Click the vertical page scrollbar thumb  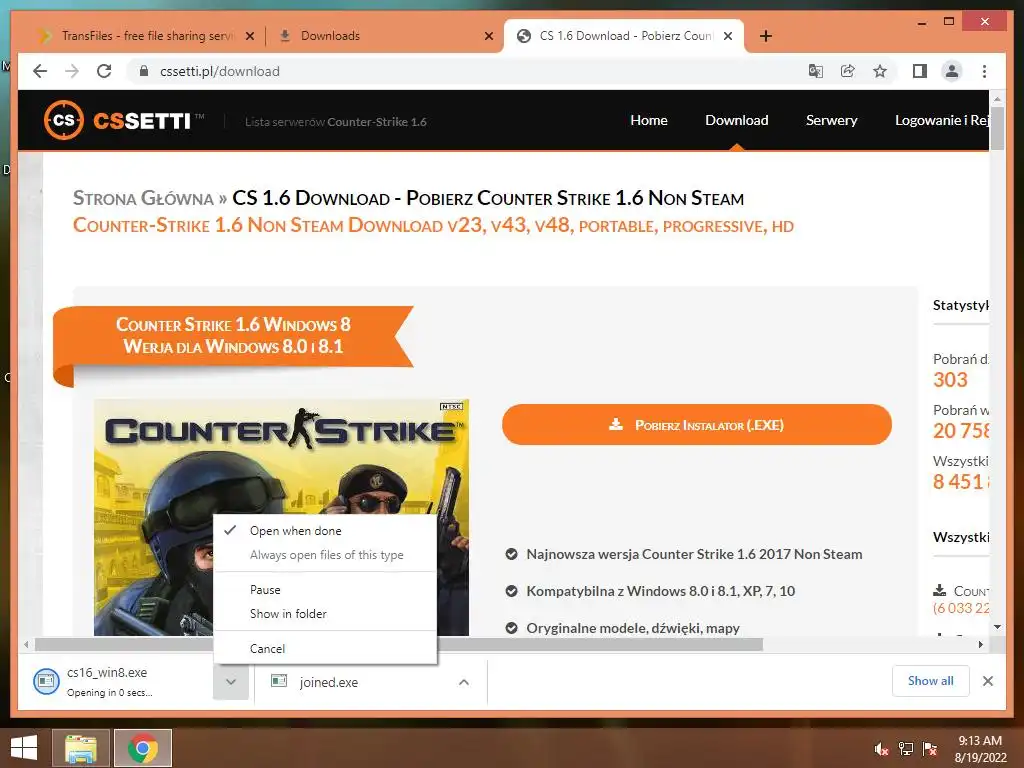[x=997, y=129]
